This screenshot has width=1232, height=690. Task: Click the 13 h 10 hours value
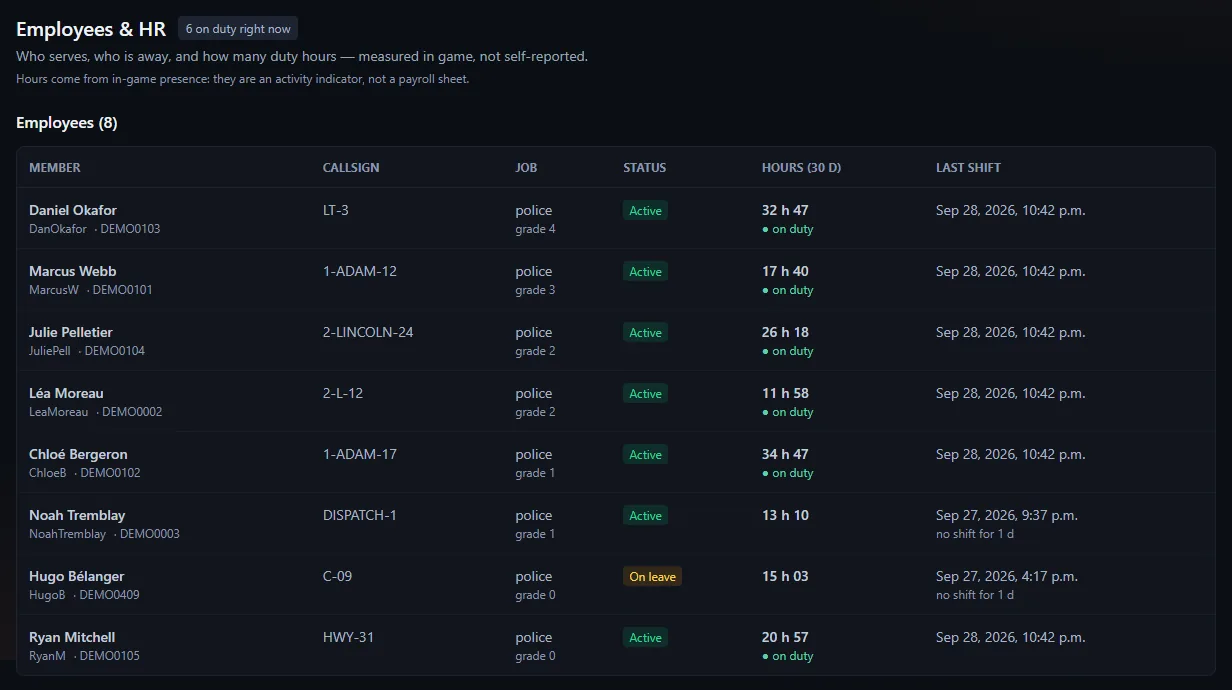[x=785, y=515]
